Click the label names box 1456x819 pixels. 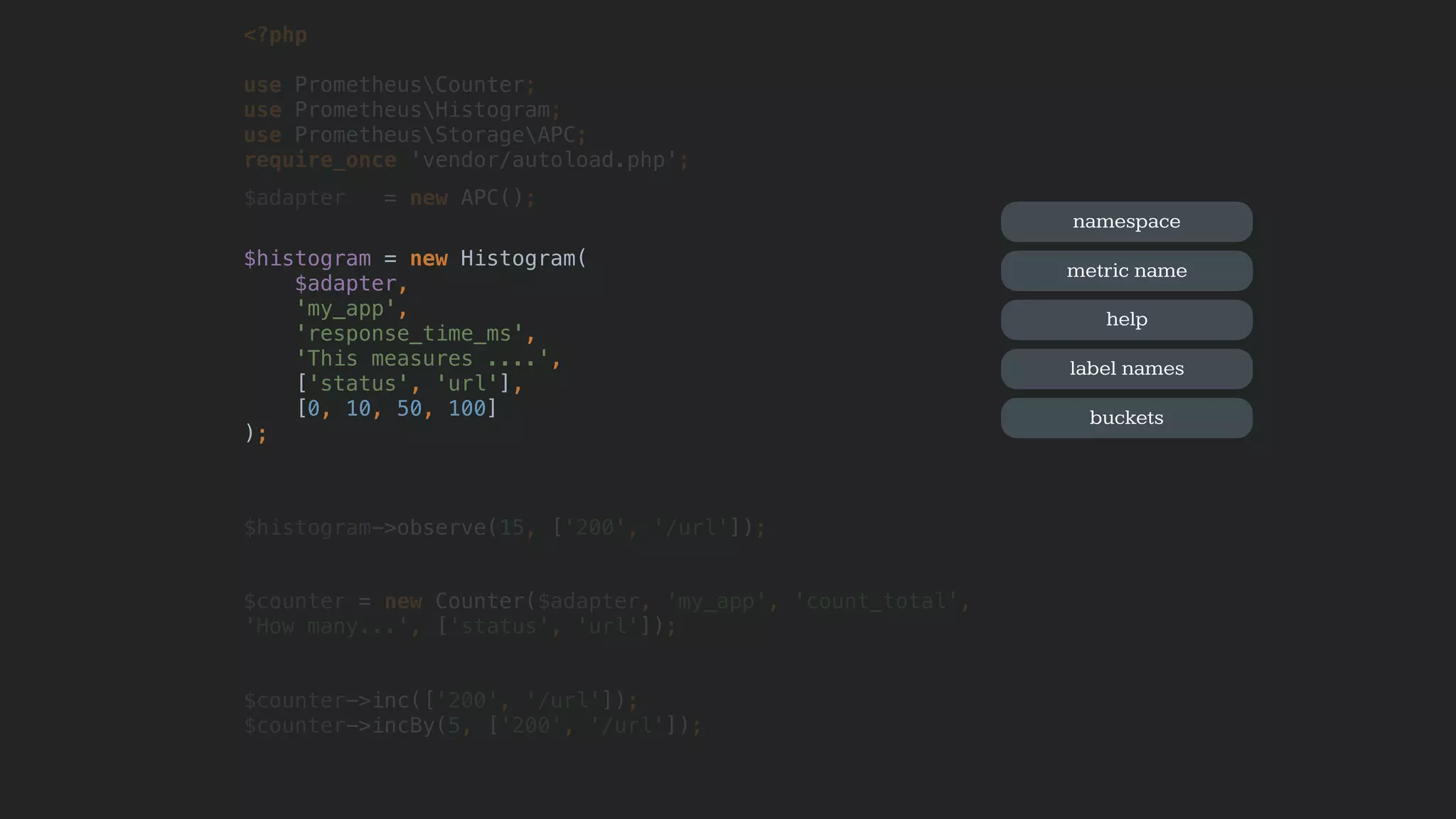pyautogui.click(x=1126, y=369)
